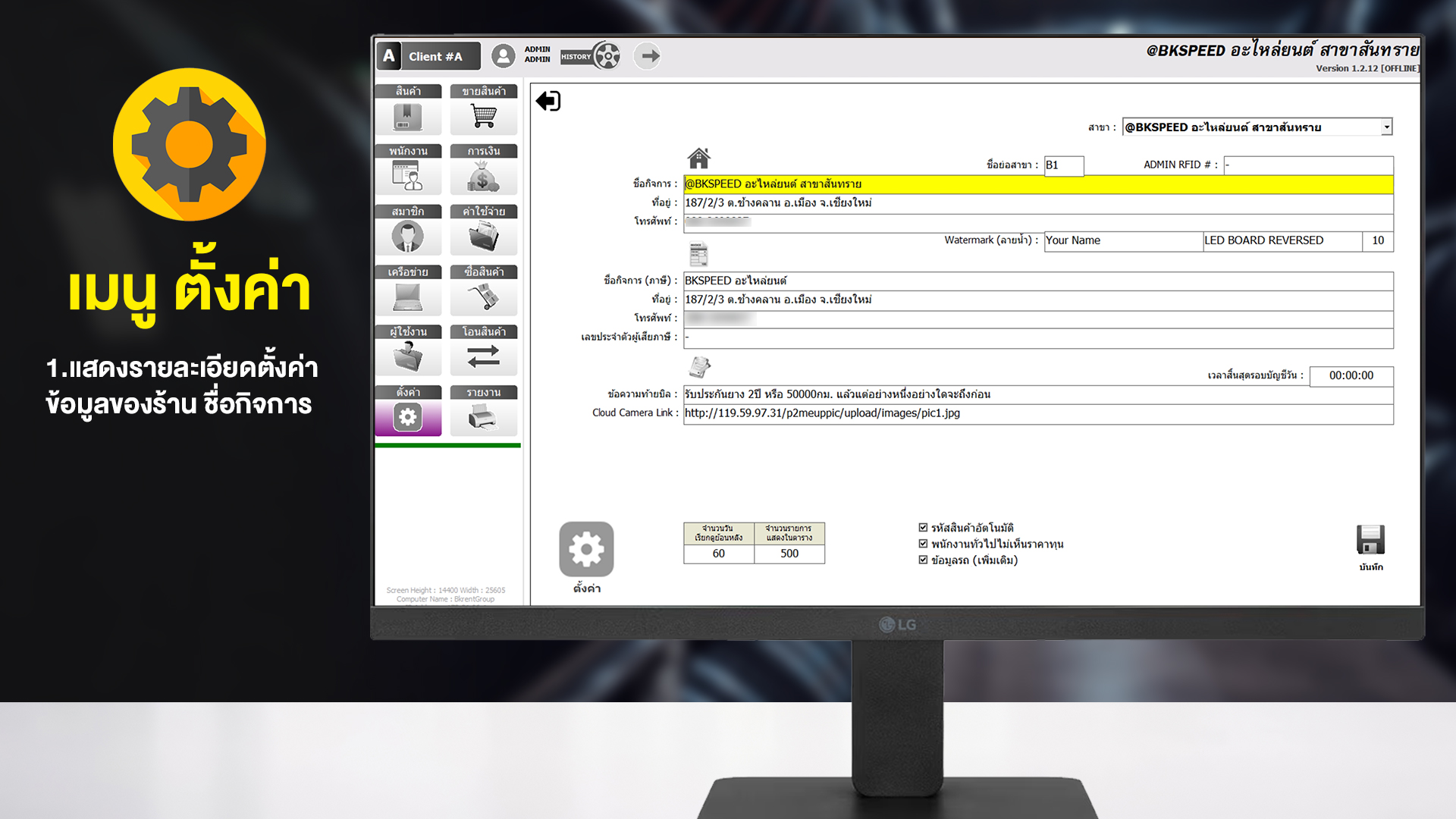Image resolution: width=1456 pixels, height=819 pixels.
Task: Click the Version 1.2.12 [OFFLINE] text
Action: pos(1367,68)
